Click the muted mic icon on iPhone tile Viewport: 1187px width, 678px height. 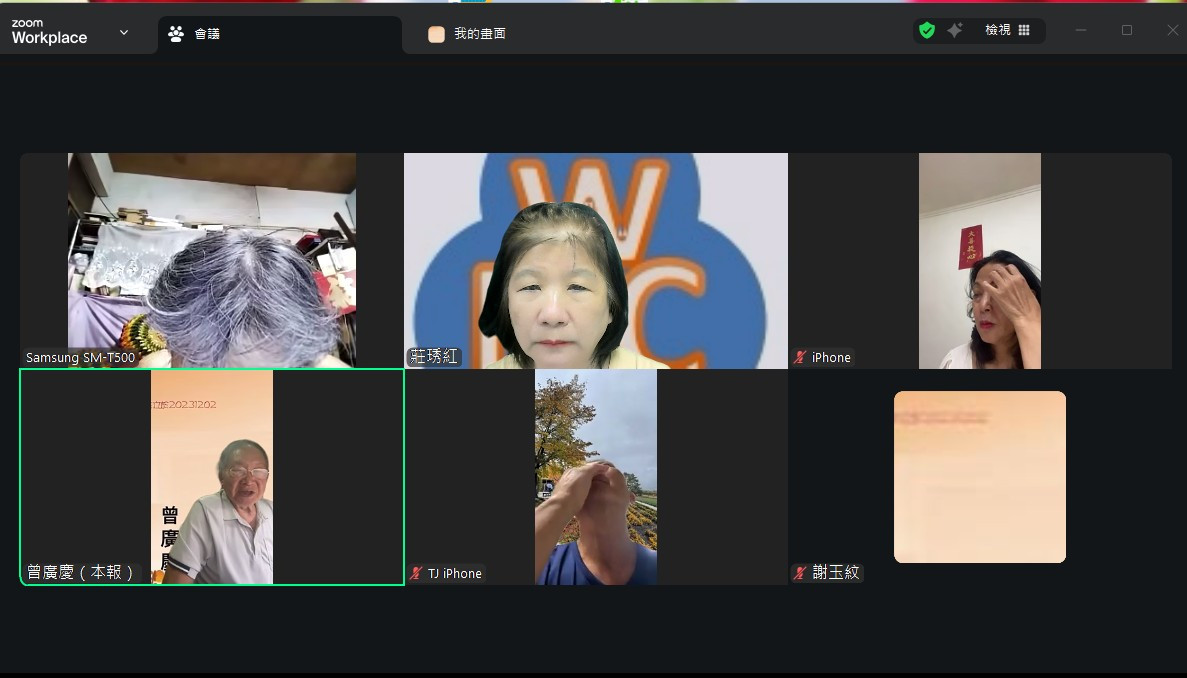pyautogui.click(x=800, y=358)
